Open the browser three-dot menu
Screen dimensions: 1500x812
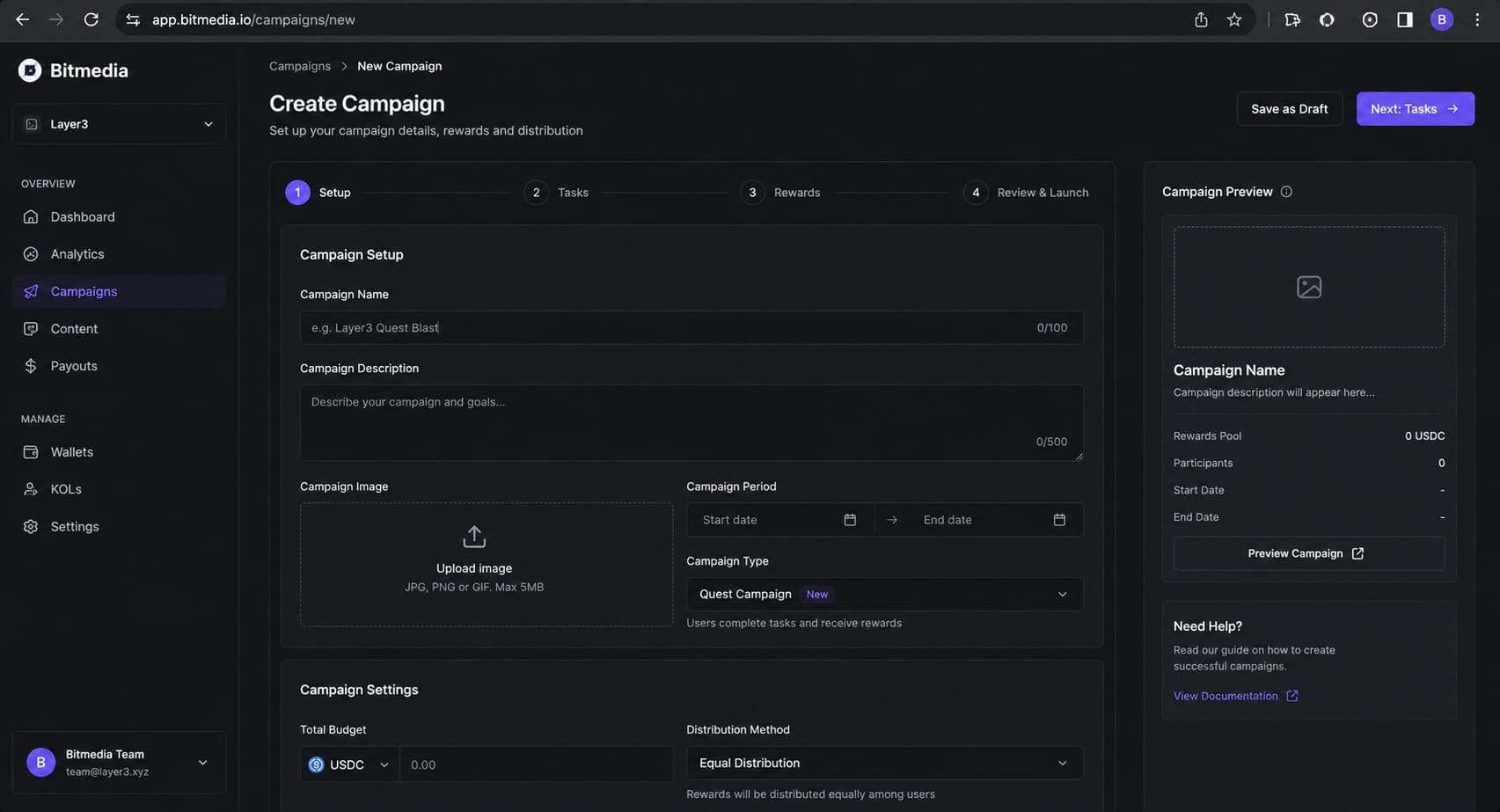tap(1477, 19)
